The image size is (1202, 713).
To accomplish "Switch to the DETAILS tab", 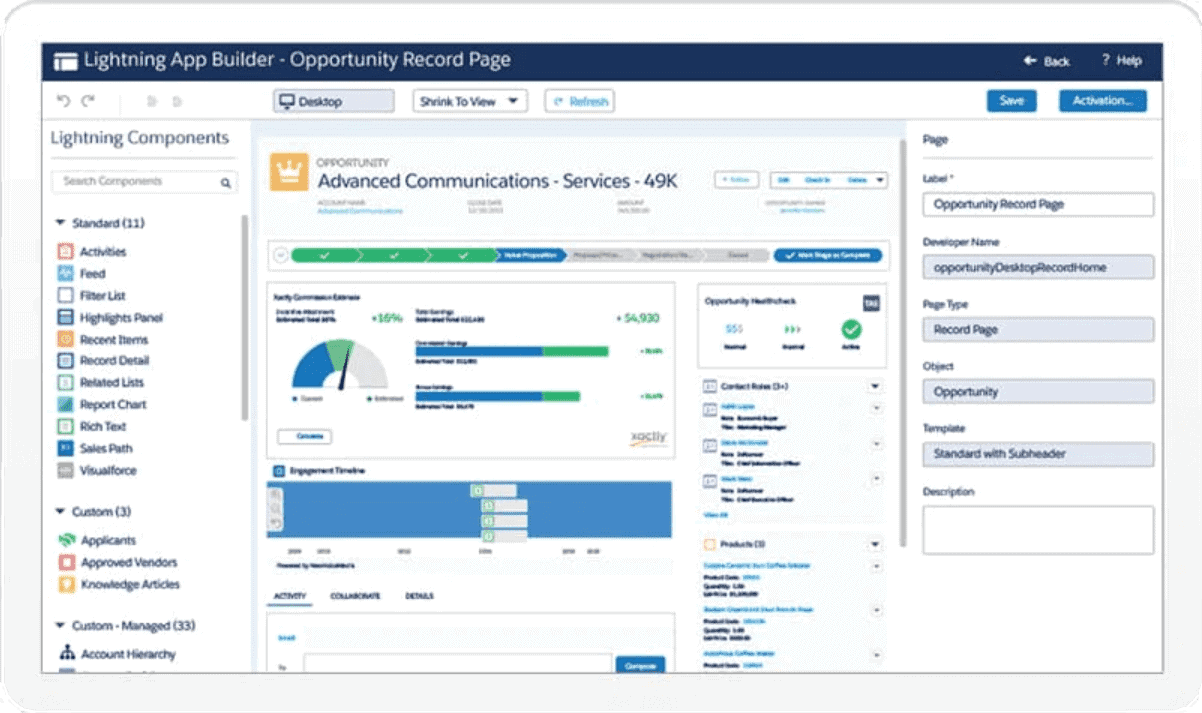I will [419, 596].
